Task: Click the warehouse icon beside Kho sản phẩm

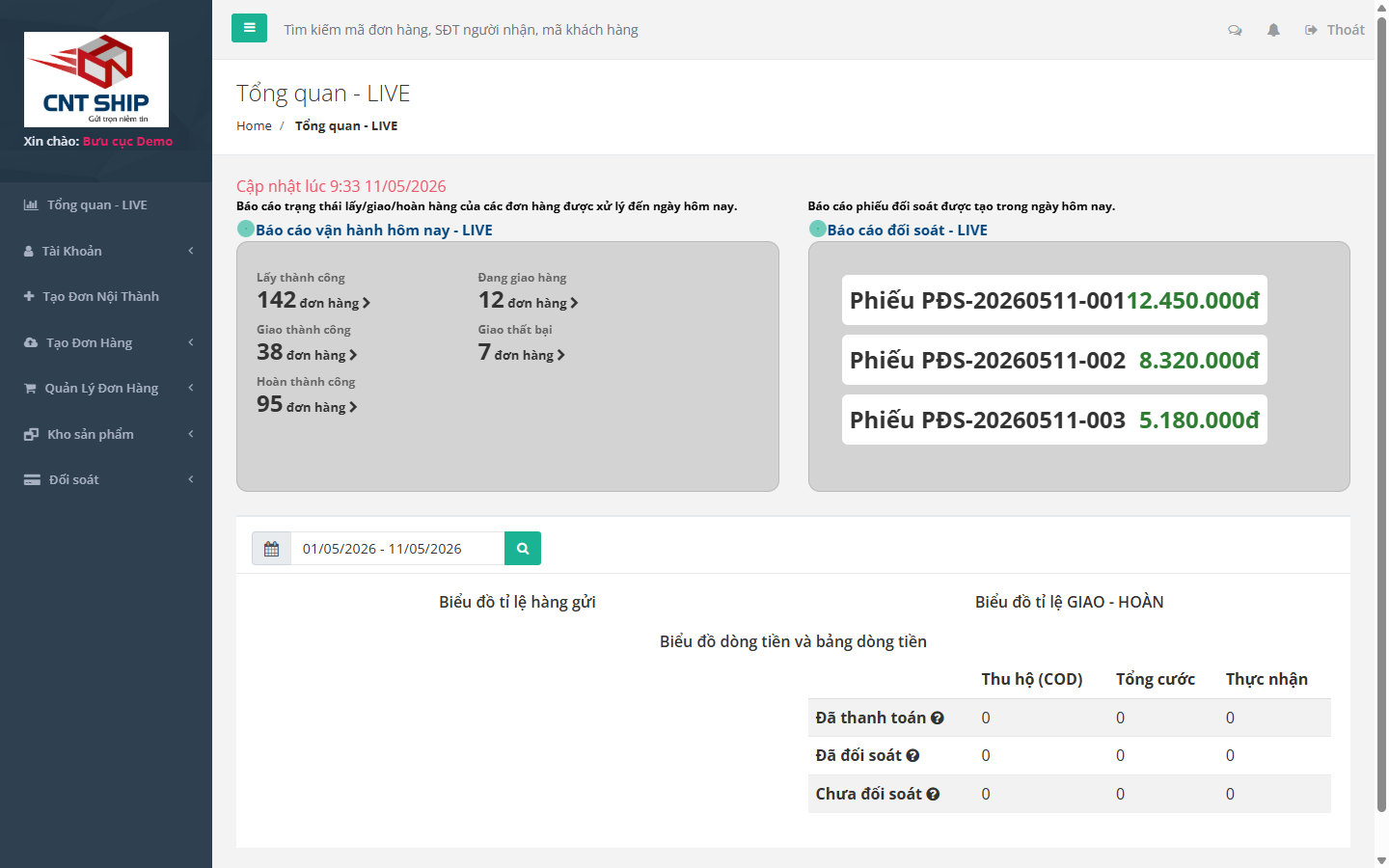Action: point(31,434)
